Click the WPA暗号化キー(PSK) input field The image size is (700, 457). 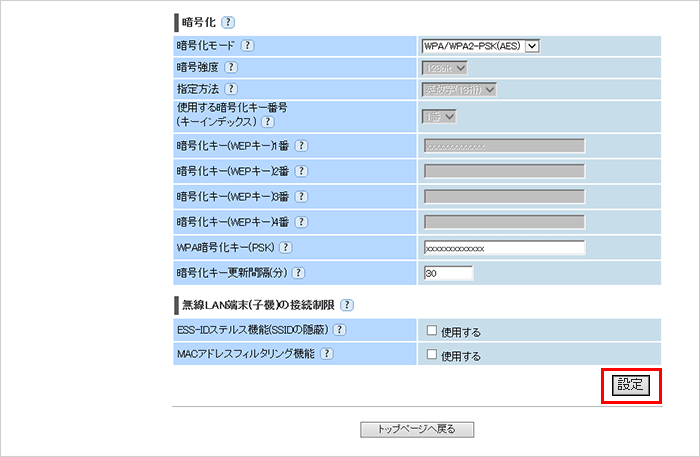(504, 248)
